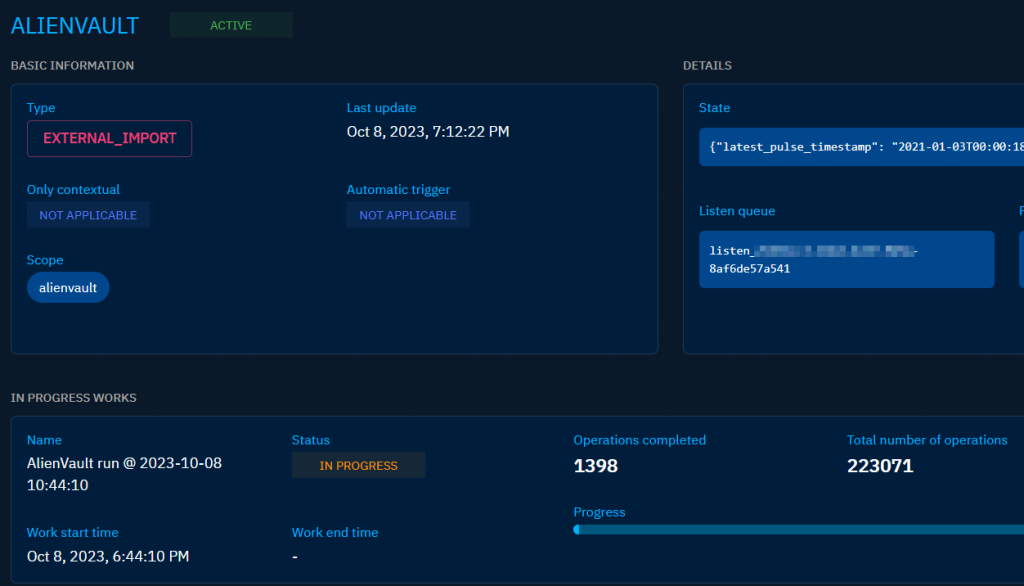1024x586 pixels.
Task: Click the Total number of operations label
Action: click(927, 440)
